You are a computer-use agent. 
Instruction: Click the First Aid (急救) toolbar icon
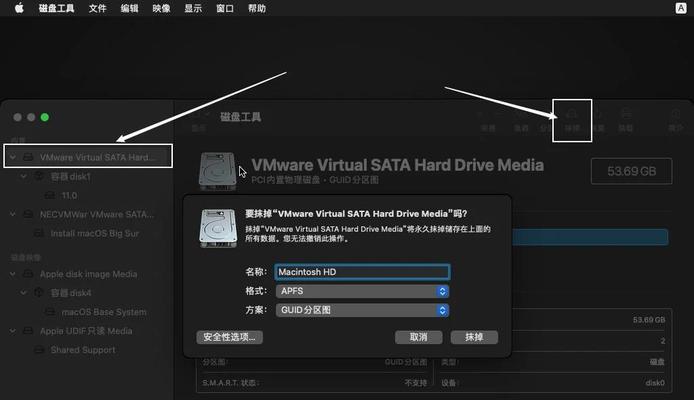521,120
